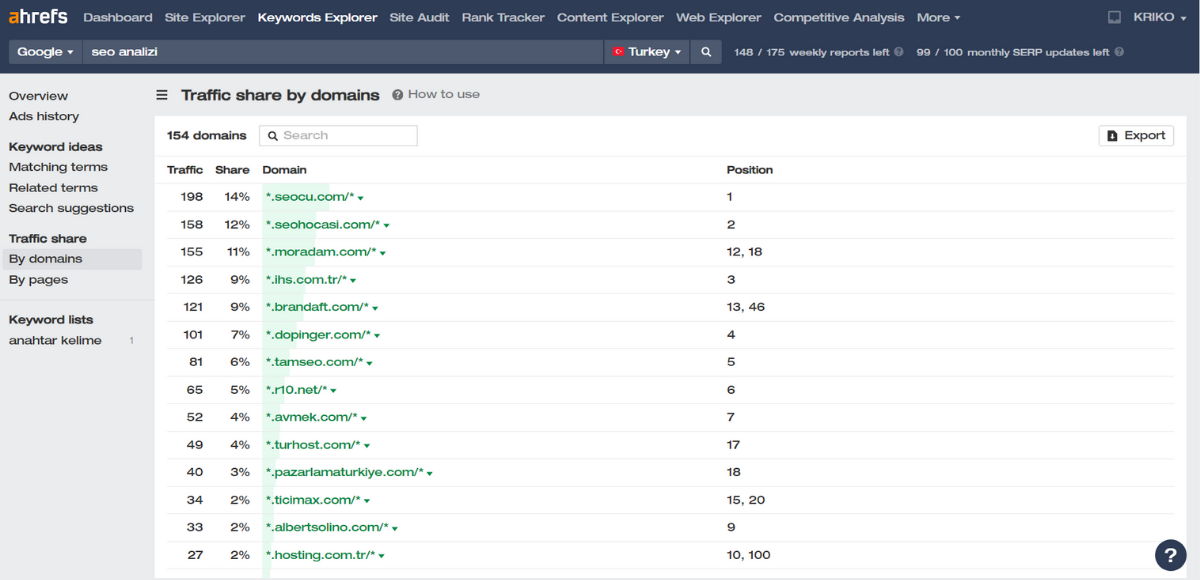Image resolution: width=1200 pixels, height=580 pixels.
Task: Click the How to use help link
Action: click(436, 94)
